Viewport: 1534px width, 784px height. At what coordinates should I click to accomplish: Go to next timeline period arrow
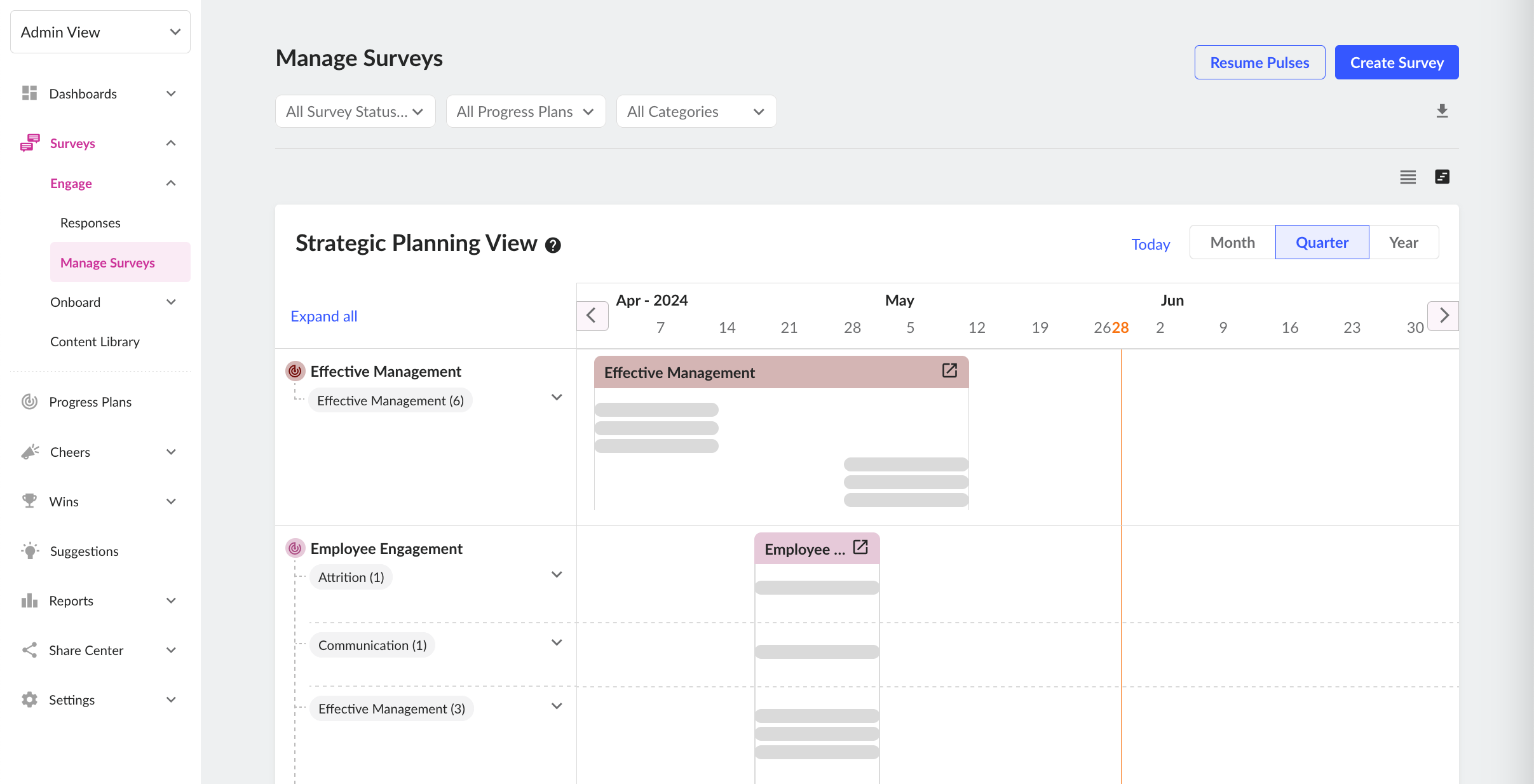point(1444,315)
